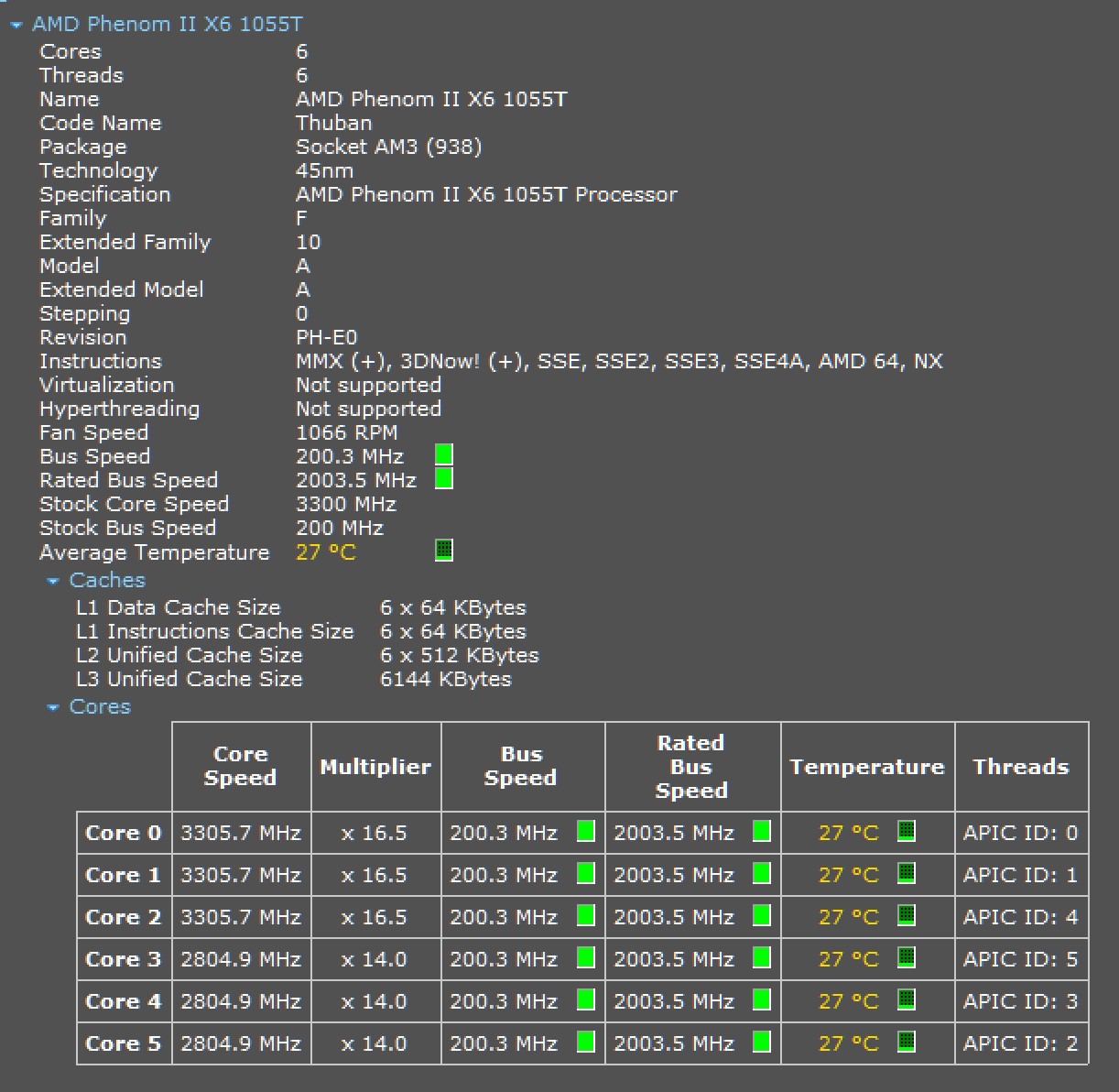Click the Specification processor value
The height and width of the screenshot is (1092, 1119).
(x=487, y=194)
